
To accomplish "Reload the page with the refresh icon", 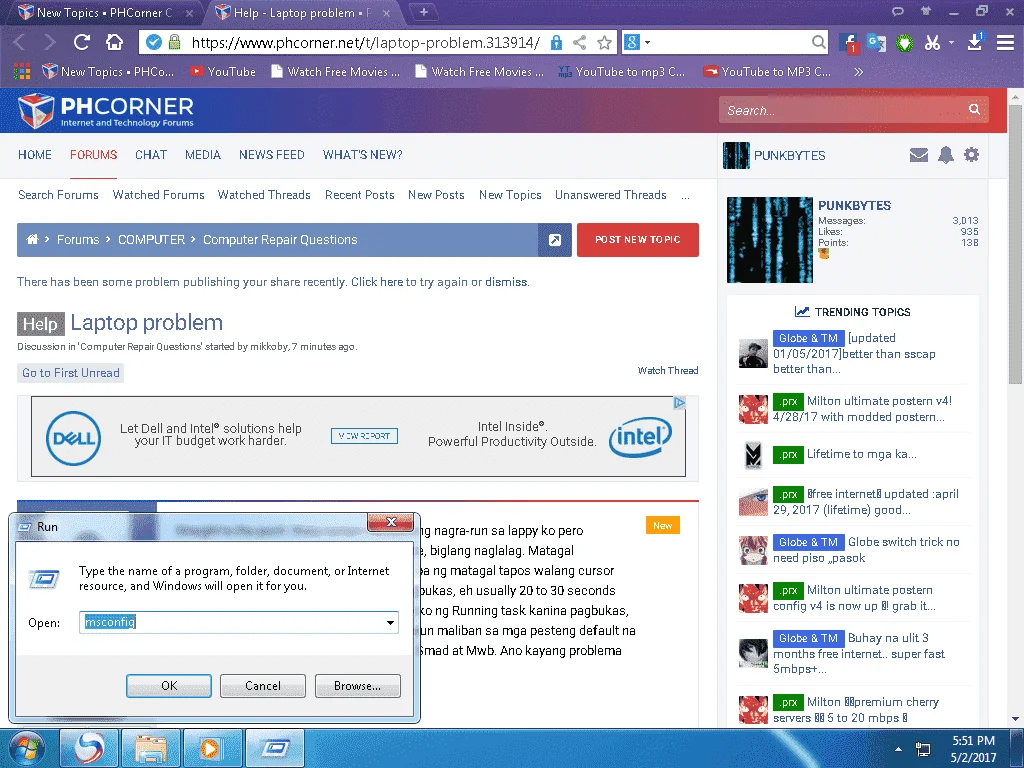I will [x=82, y=42].
